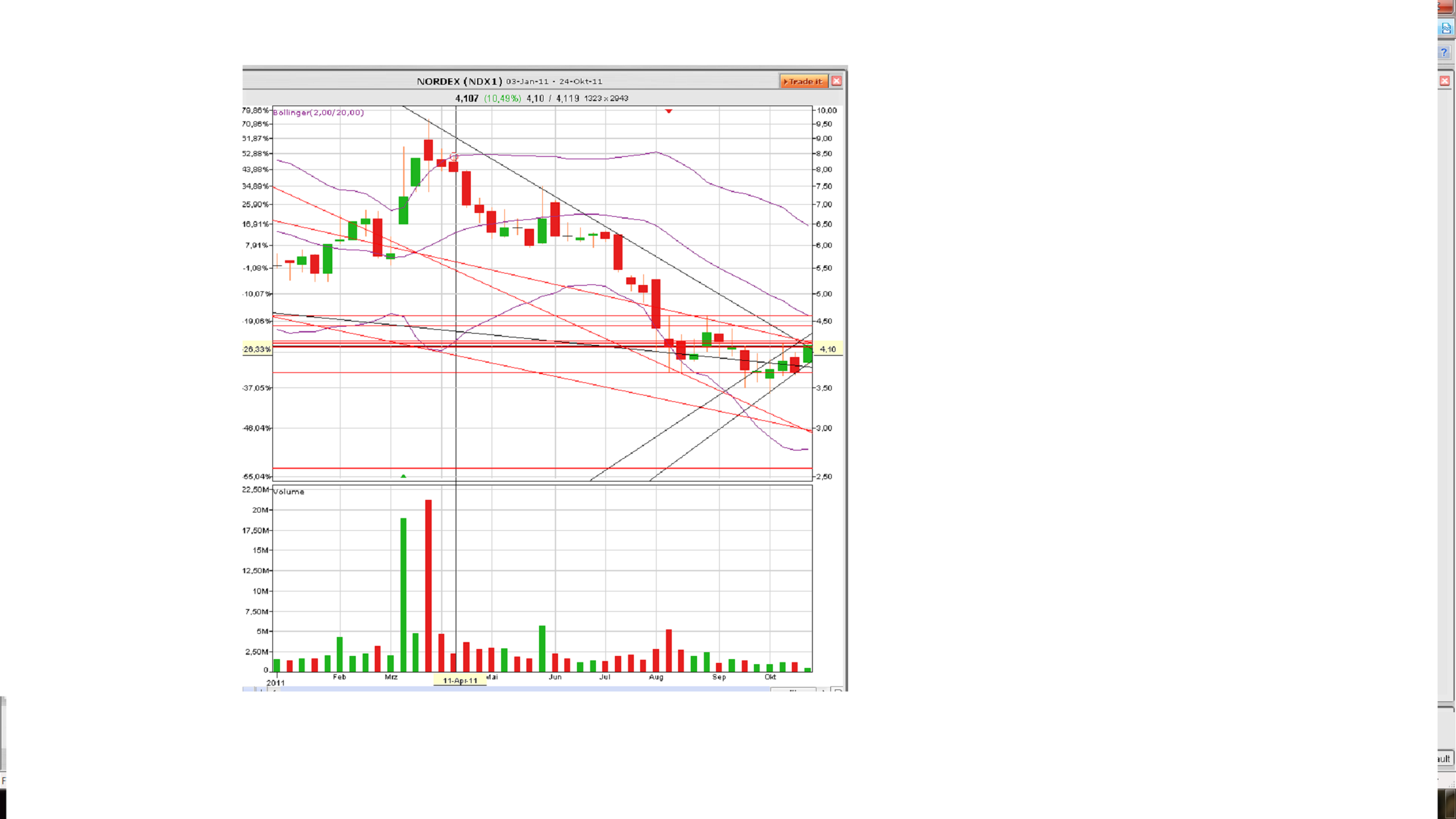Click the Volume panel label
Viewport: 1456px width, 819px height.
click(289, 492)
